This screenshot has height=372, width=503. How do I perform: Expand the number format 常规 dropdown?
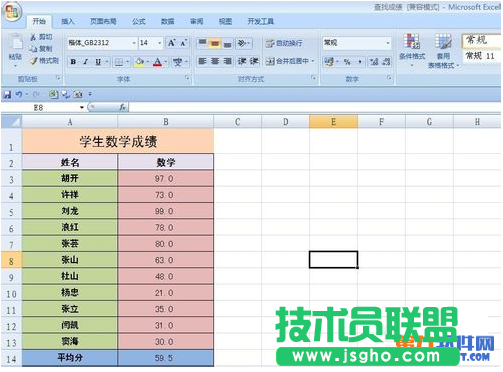click(x=388, y=43)
